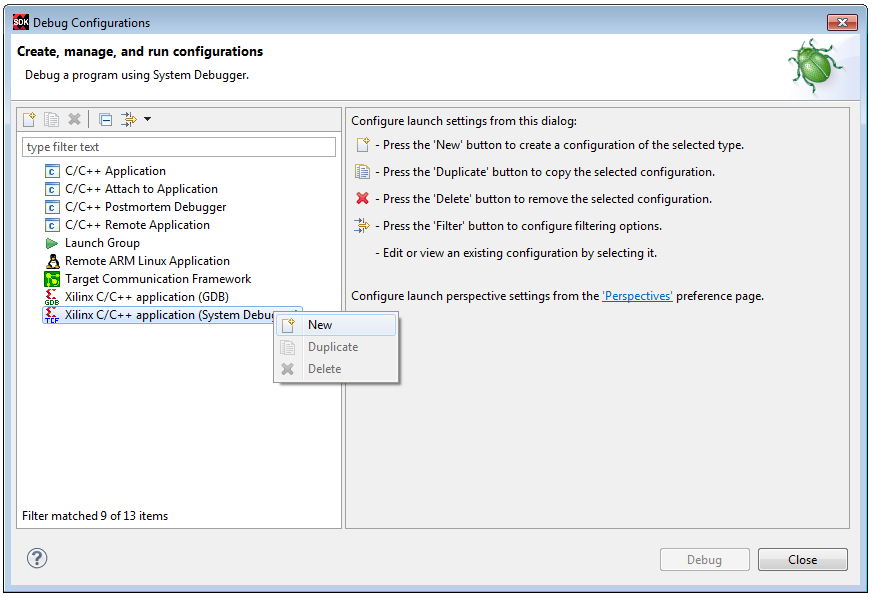Select 'Target Communication Framework' entry

tap(158, 279)
